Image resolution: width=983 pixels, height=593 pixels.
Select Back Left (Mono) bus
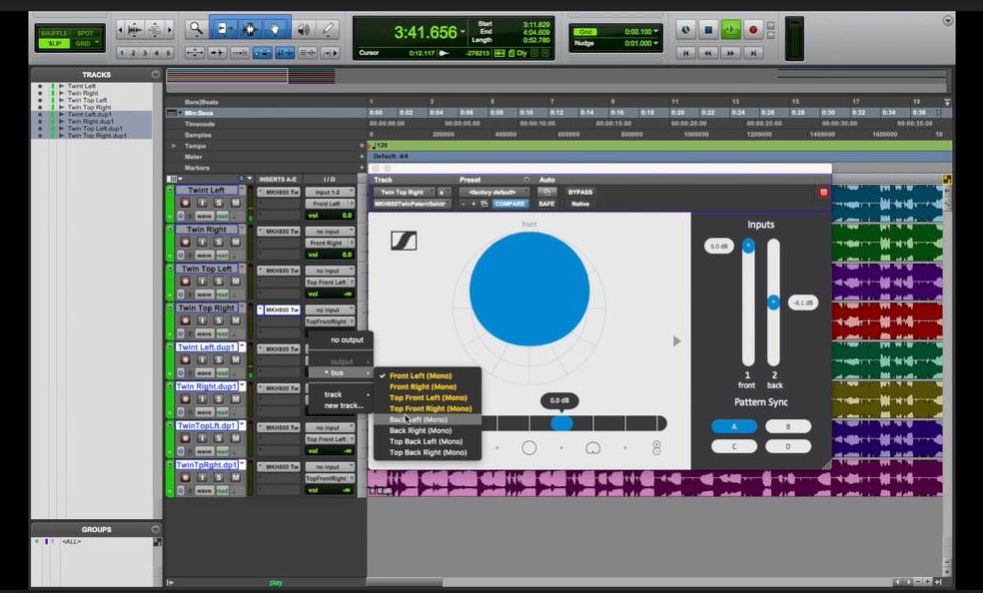428,419
